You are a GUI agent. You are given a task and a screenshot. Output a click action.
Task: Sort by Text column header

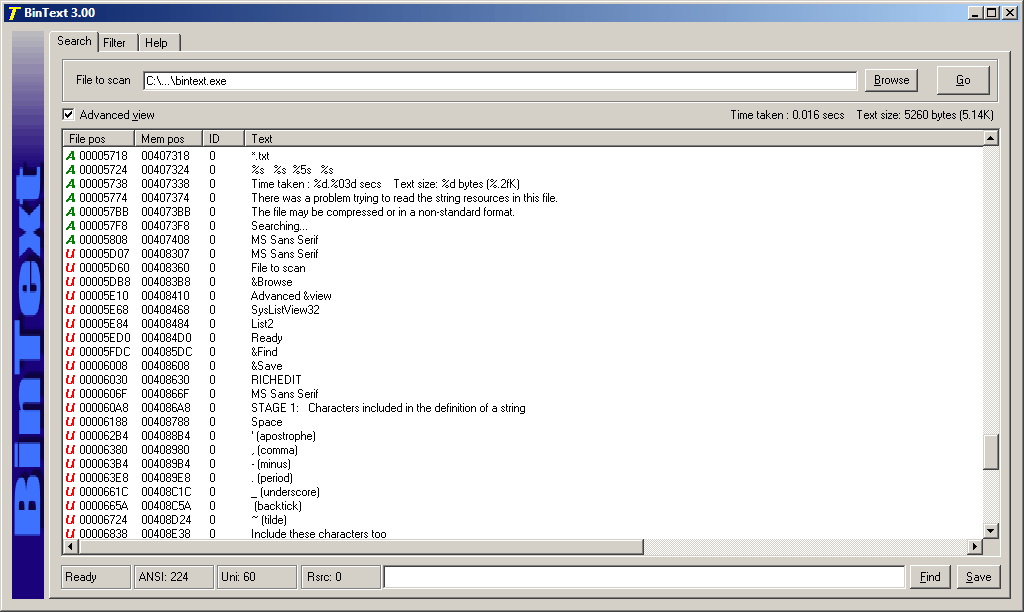point(614,138)
